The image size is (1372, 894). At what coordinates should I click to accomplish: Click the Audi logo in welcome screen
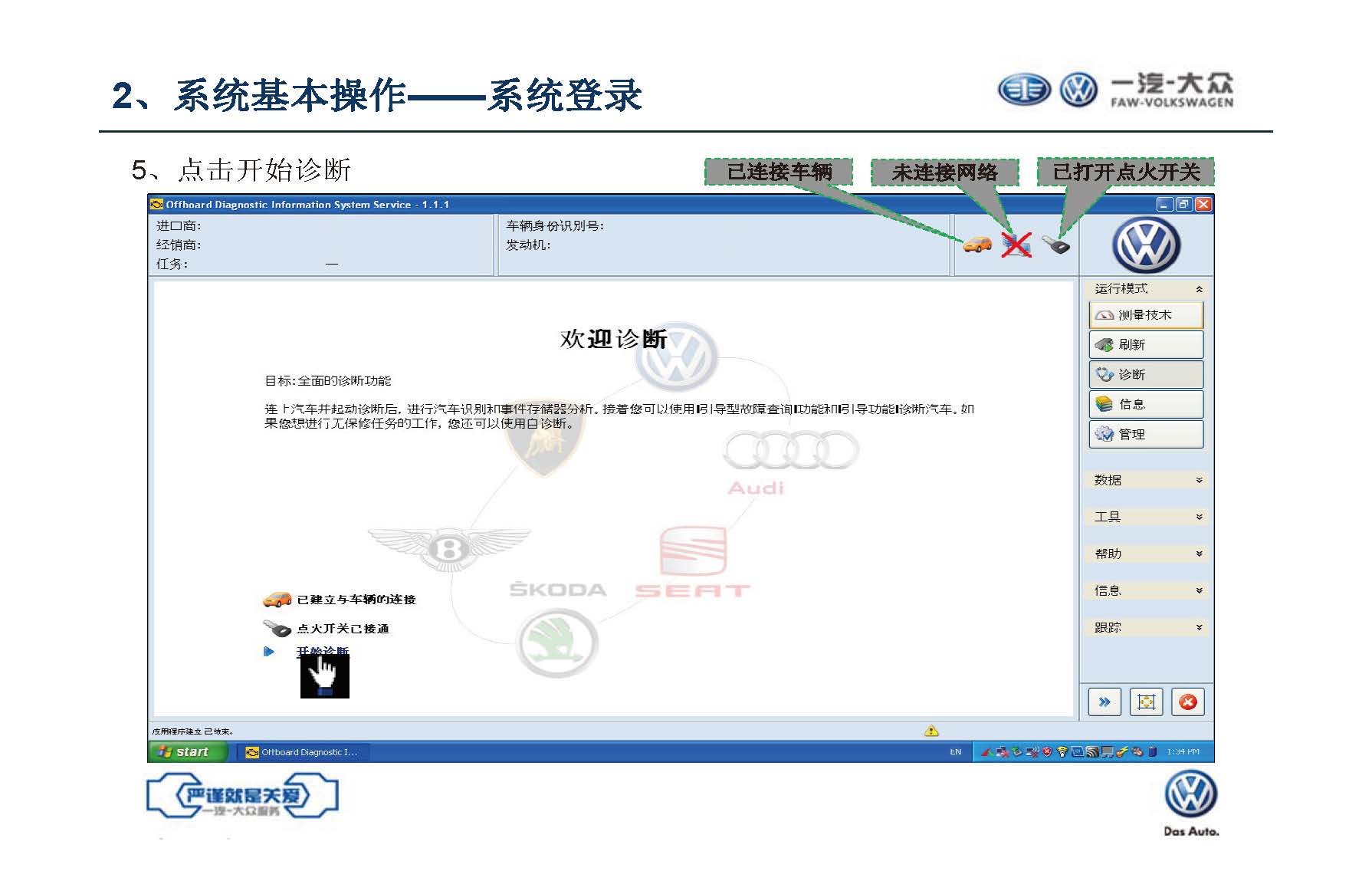pos(791,462)
